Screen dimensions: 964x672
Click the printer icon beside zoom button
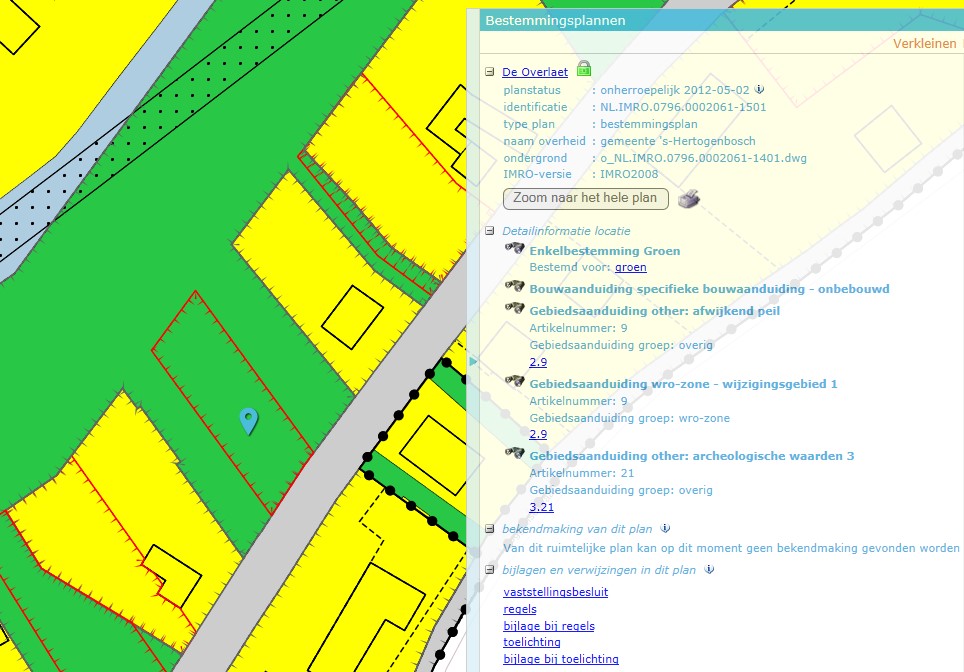click(x=689, y=199)
